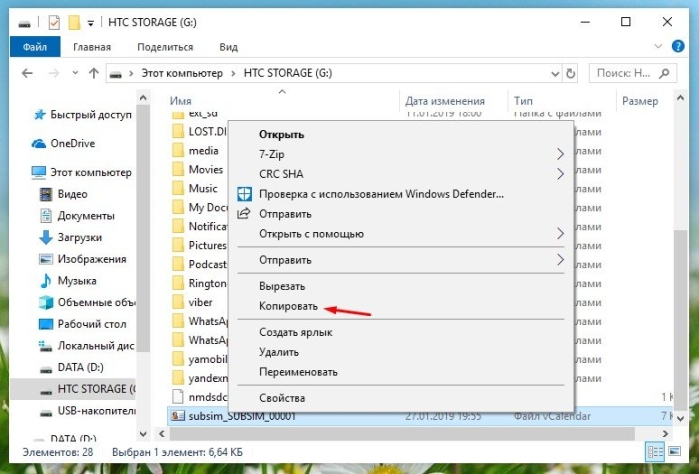Open Локальный диск in the sidebar

click(x=86, y=346)
